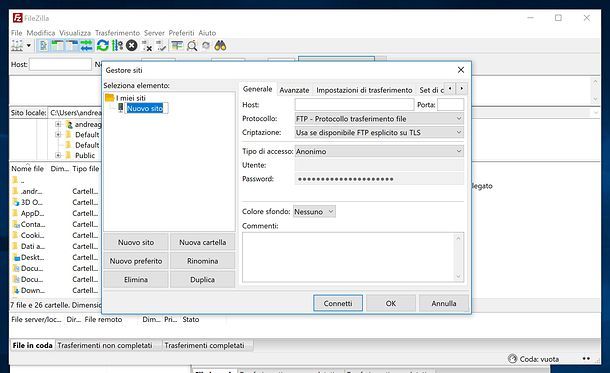Click the Nuova cartella button
610x373 pixels.
pos(202,242)
